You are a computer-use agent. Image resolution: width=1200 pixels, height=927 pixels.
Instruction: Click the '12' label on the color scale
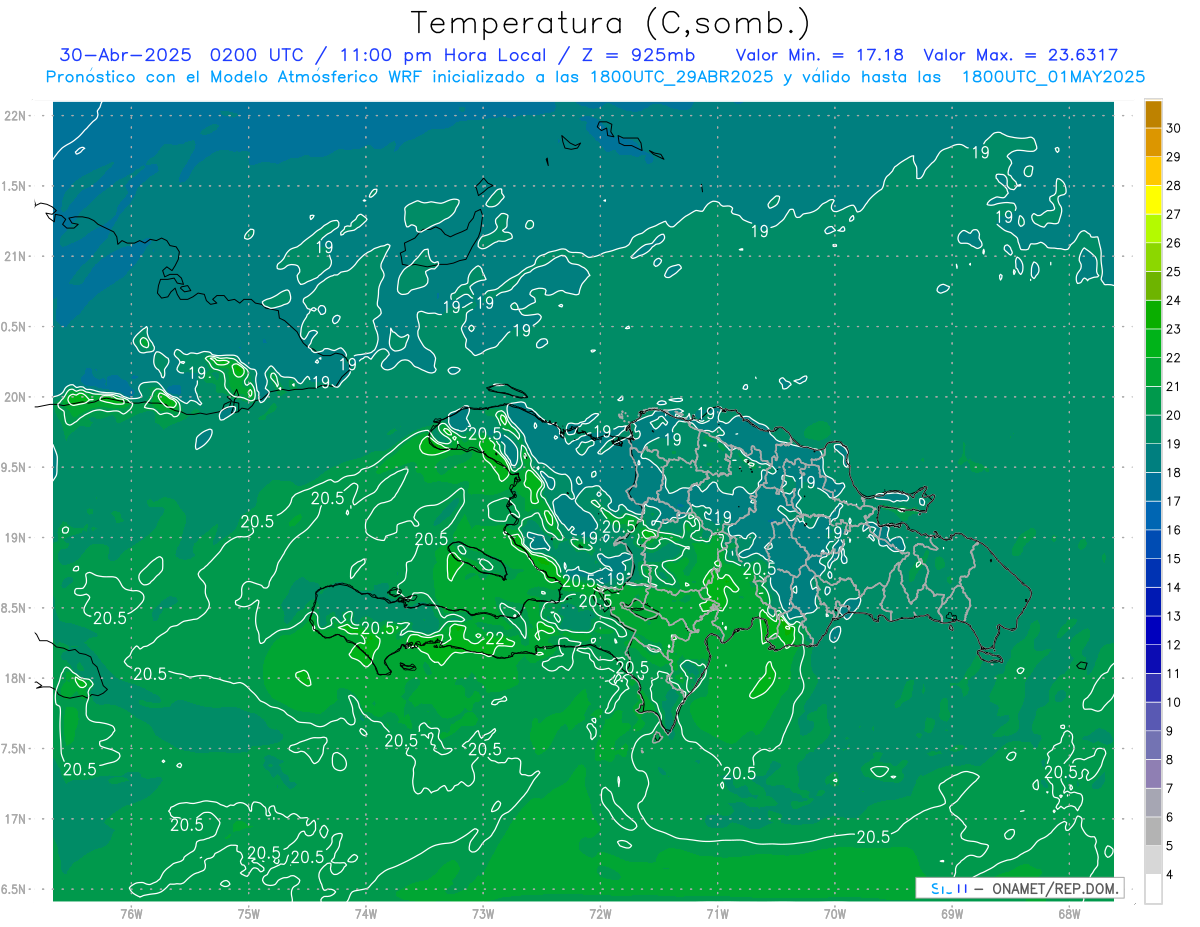pos(1174,645)
